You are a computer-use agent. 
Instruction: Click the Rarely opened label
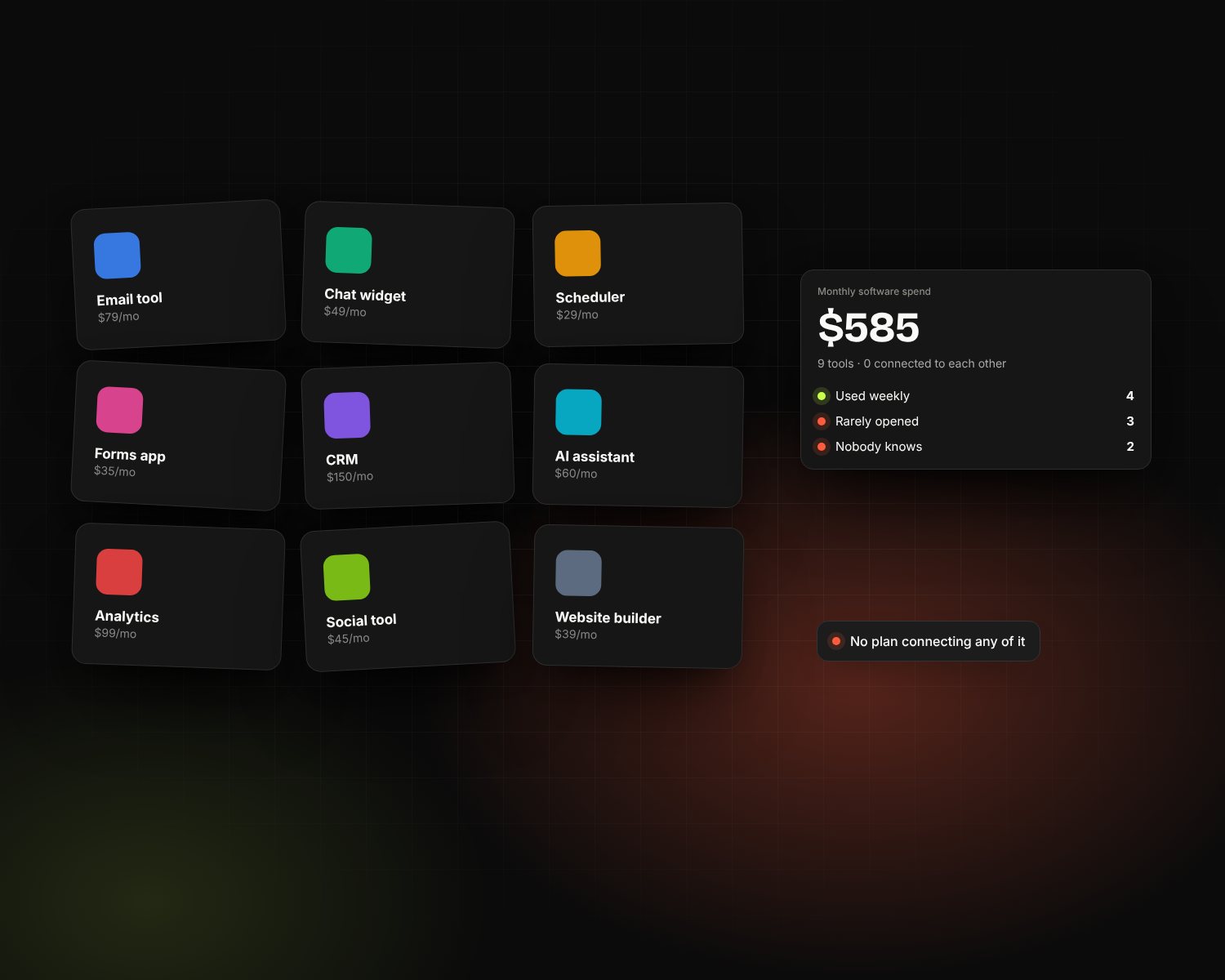click(877, 421)
